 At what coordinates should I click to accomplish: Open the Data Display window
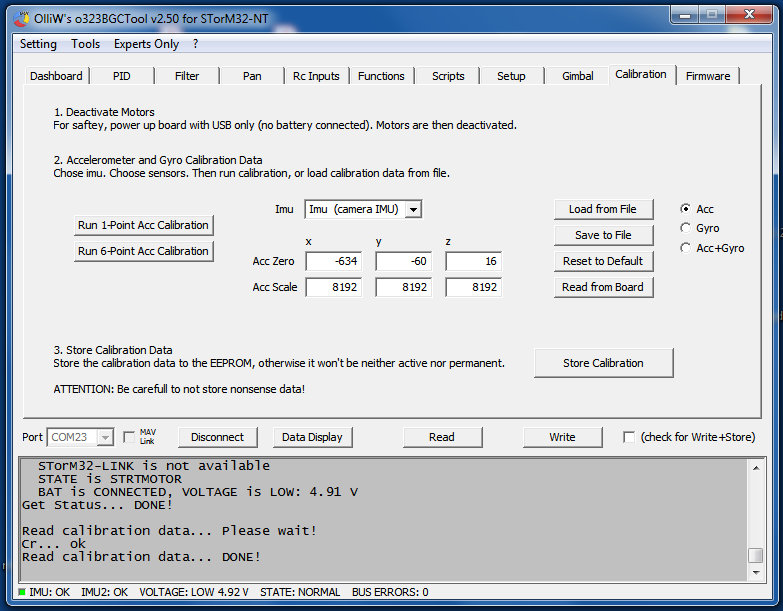[x=312, y=437]
